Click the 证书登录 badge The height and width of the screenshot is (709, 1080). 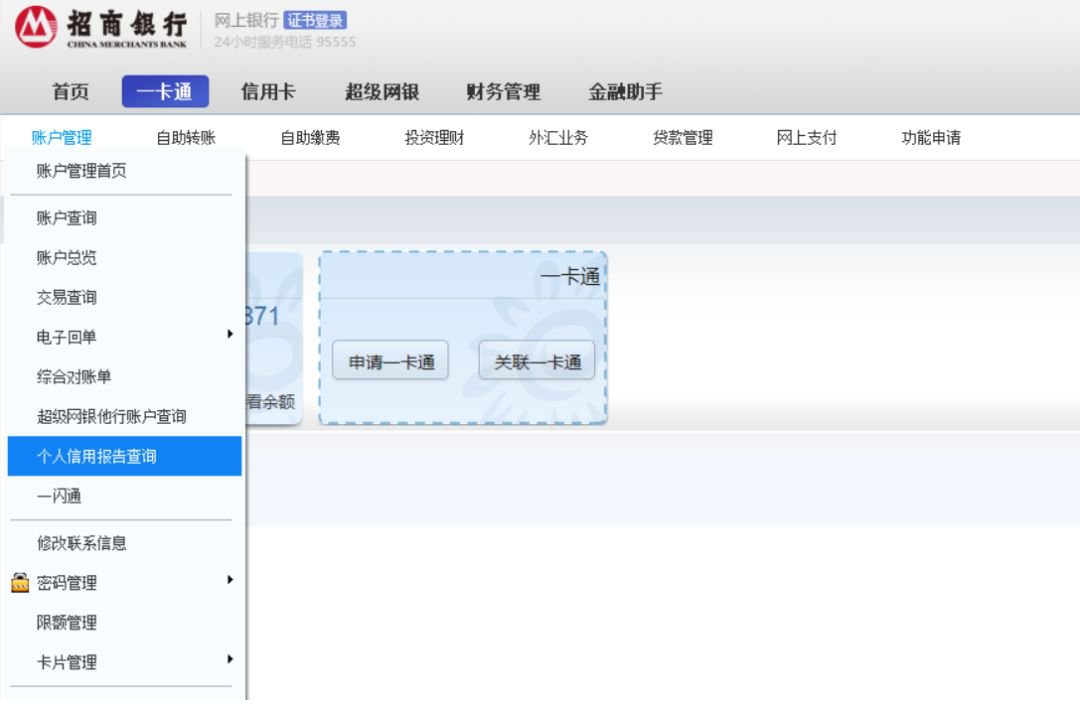[316, 20]
